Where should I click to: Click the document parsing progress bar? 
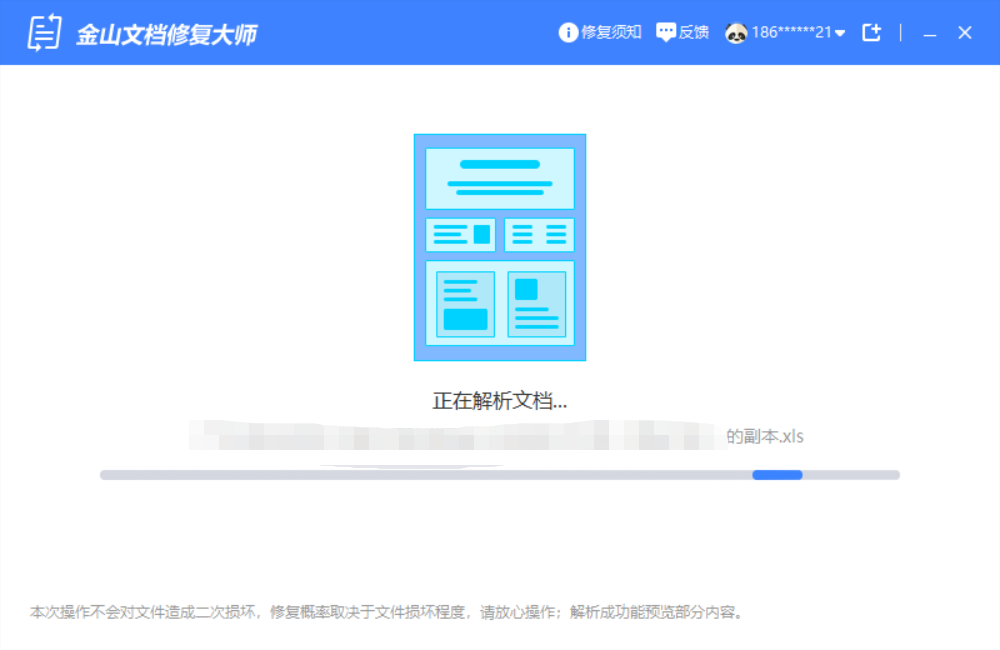pos(500,474)
